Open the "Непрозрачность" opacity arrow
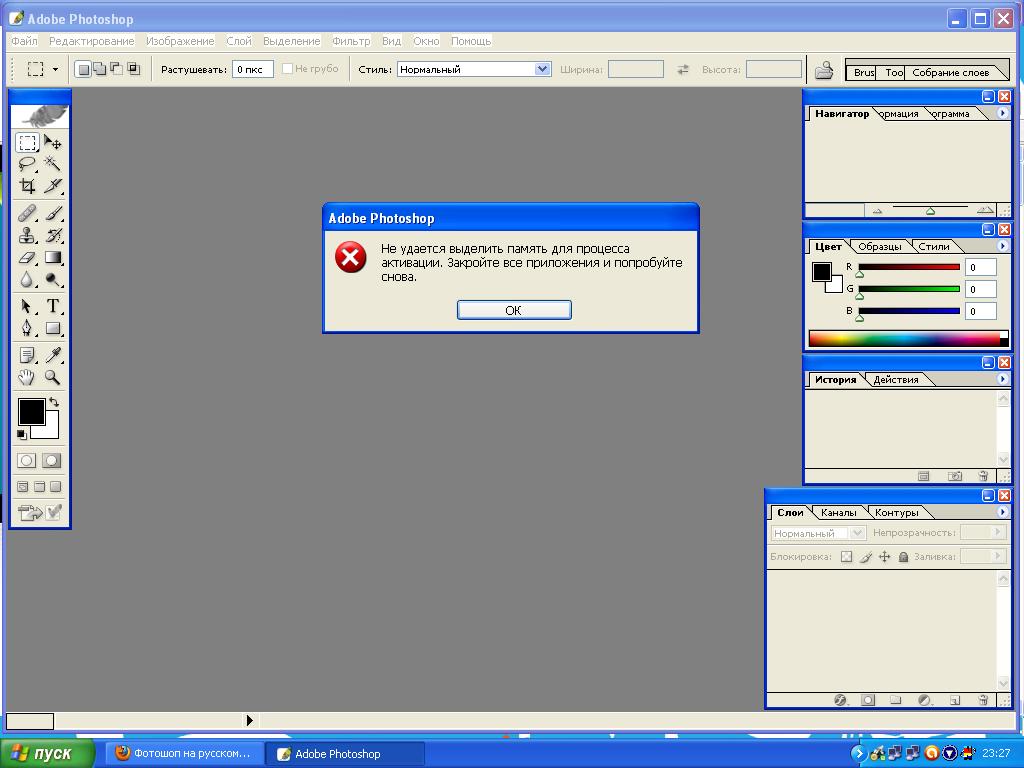Image resolution: width=1024 pixels, height=768 pixels. click(997, 532)
